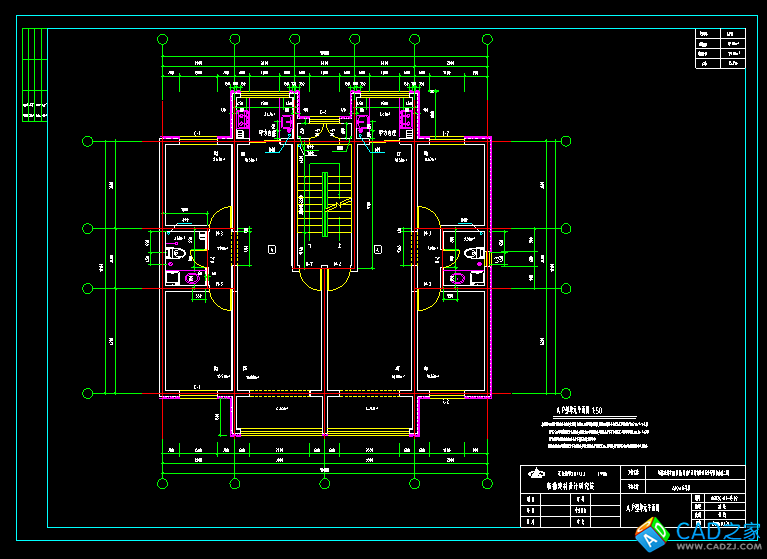This screenshot has width=767, height=559.
Task: Select the boxed A marker left of stairwell
Action: click(x=272, y=248)
